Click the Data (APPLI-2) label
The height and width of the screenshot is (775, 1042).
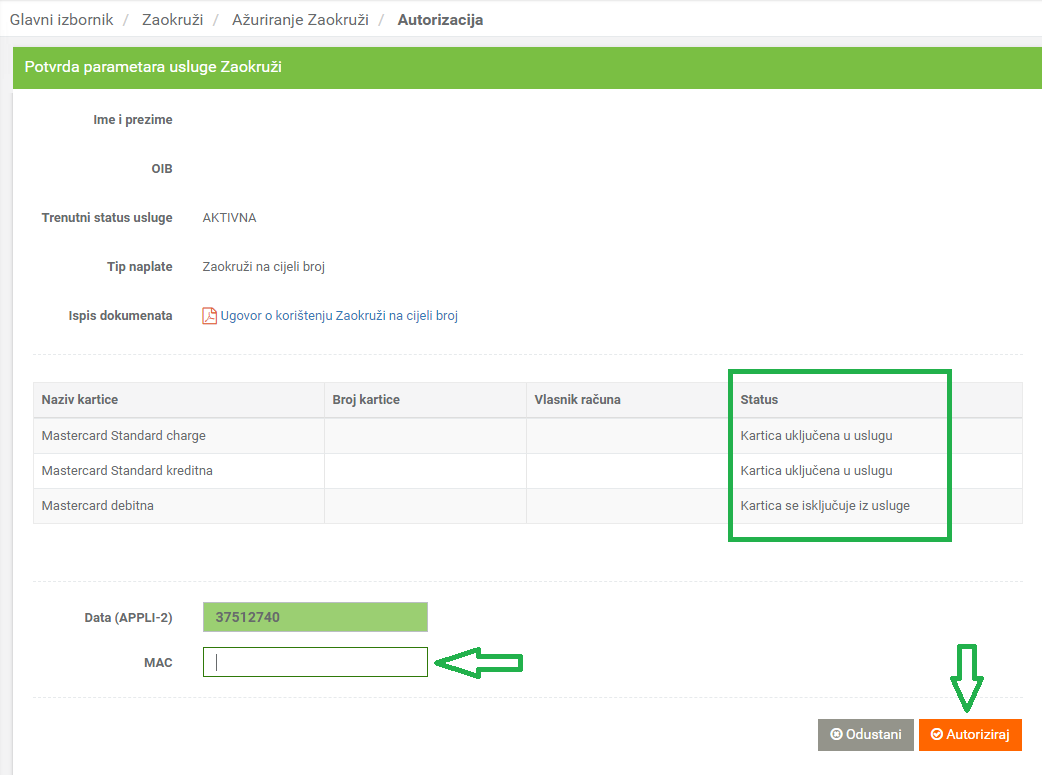point(128,617)
